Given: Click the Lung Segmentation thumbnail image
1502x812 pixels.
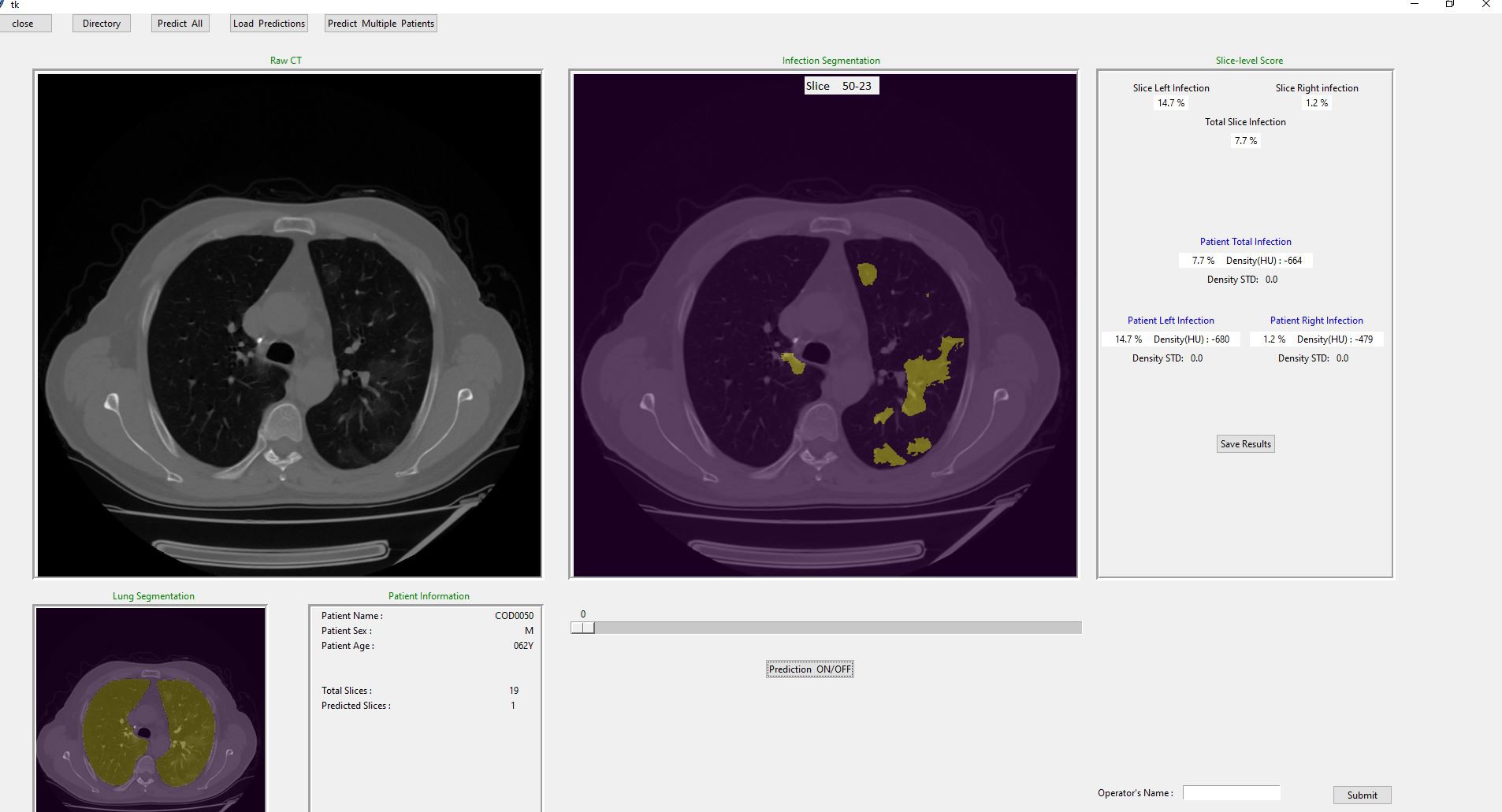Looking at the screenshot, I should 150,709.
